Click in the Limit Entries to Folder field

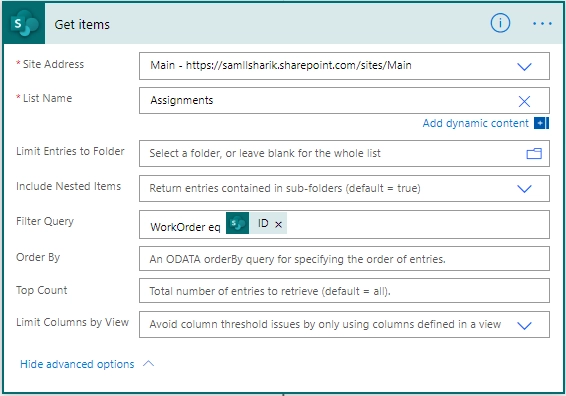[x=344, y=154]
